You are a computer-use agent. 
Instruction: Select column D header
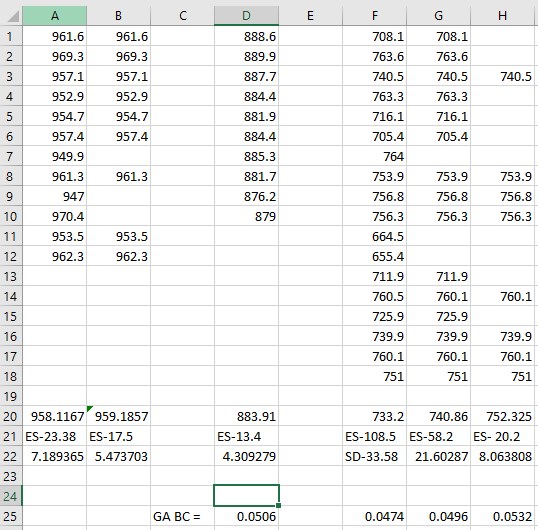246,15
